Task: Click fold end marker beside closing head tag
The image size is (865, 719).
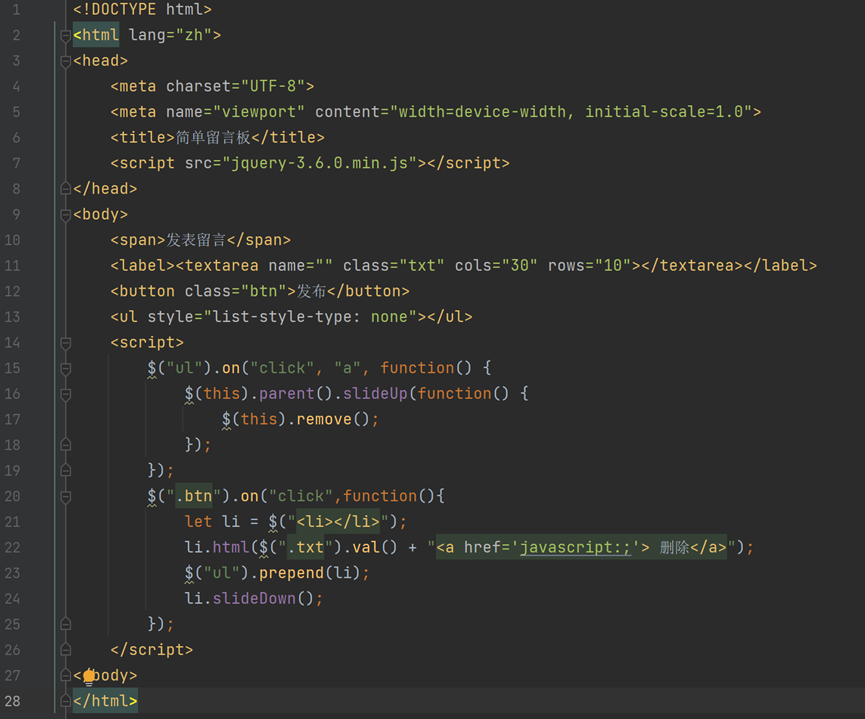Action: [65, 189]
